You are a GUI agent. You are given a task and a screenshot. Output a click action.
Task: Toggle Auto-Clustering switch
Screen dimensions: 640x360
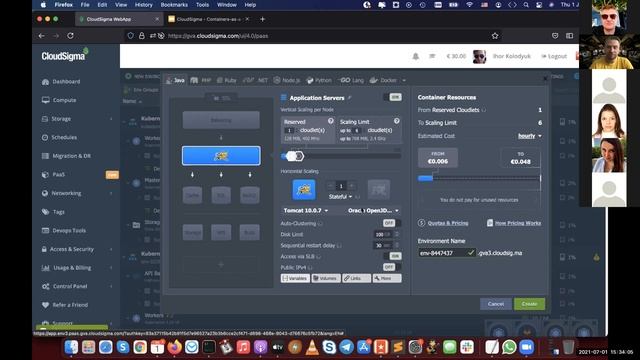tap(392, 223)
